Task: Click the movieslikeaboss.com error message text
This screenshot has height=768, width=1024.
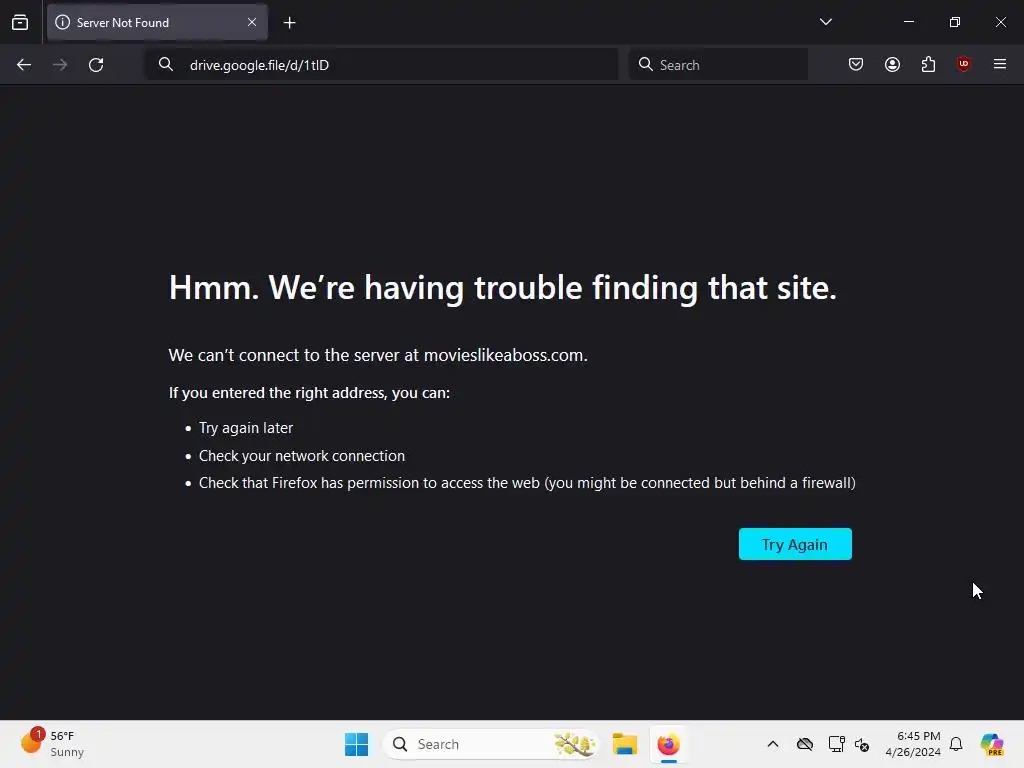Action: click(x=378, y=355)
